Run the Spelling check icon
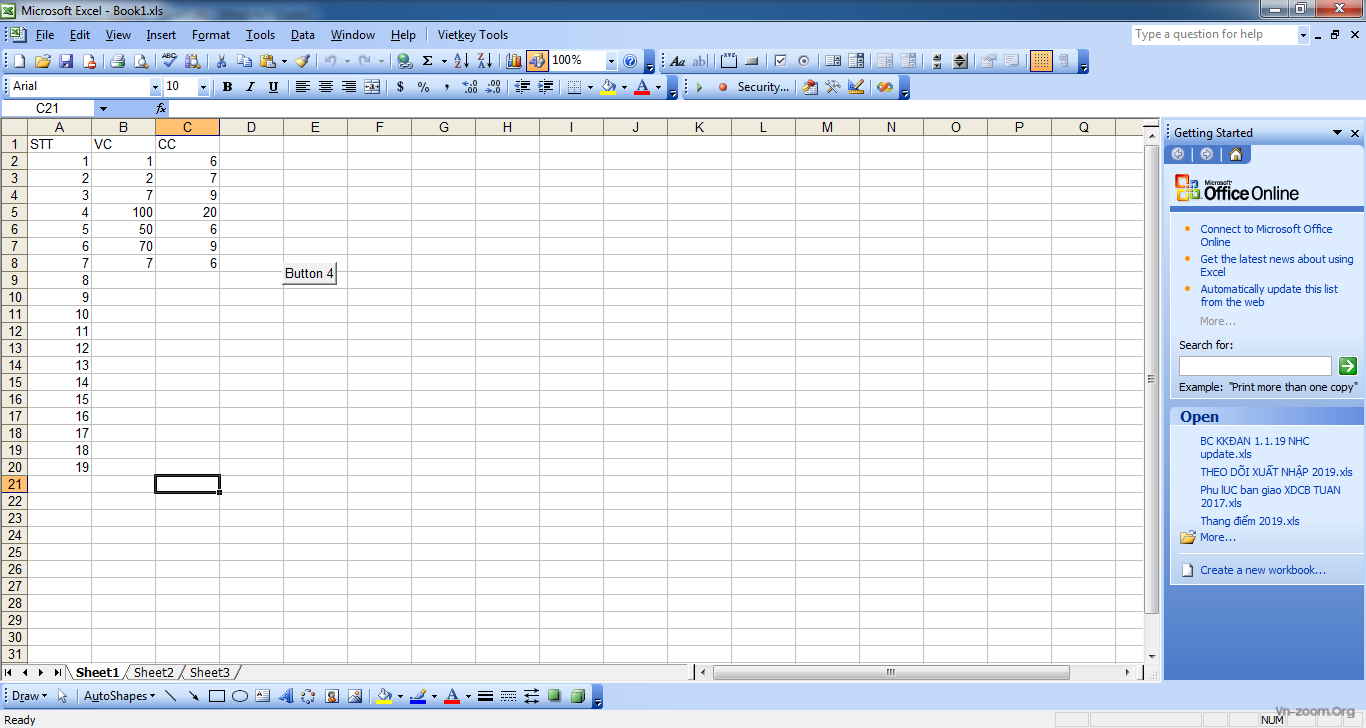 169,61
